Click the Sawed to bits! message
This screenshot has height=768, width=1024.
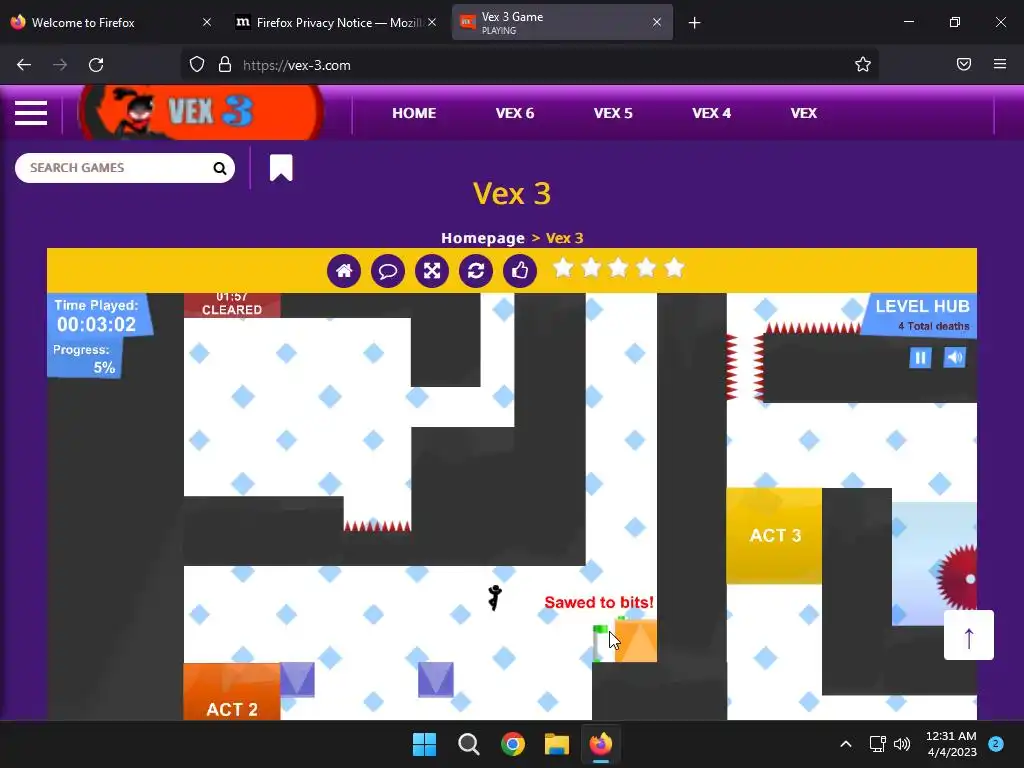click(x=599, y=602)
